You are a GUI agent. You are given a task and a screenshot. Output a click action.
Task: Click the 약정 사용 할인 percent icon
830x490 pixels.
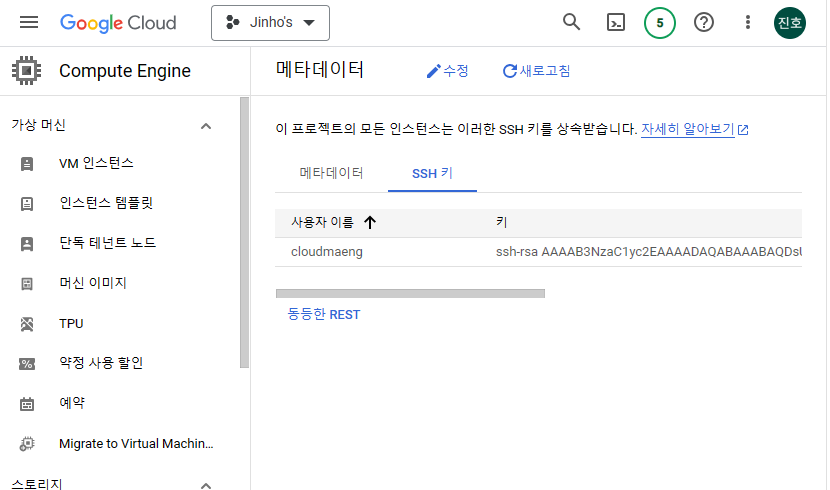tap(26, 364)
